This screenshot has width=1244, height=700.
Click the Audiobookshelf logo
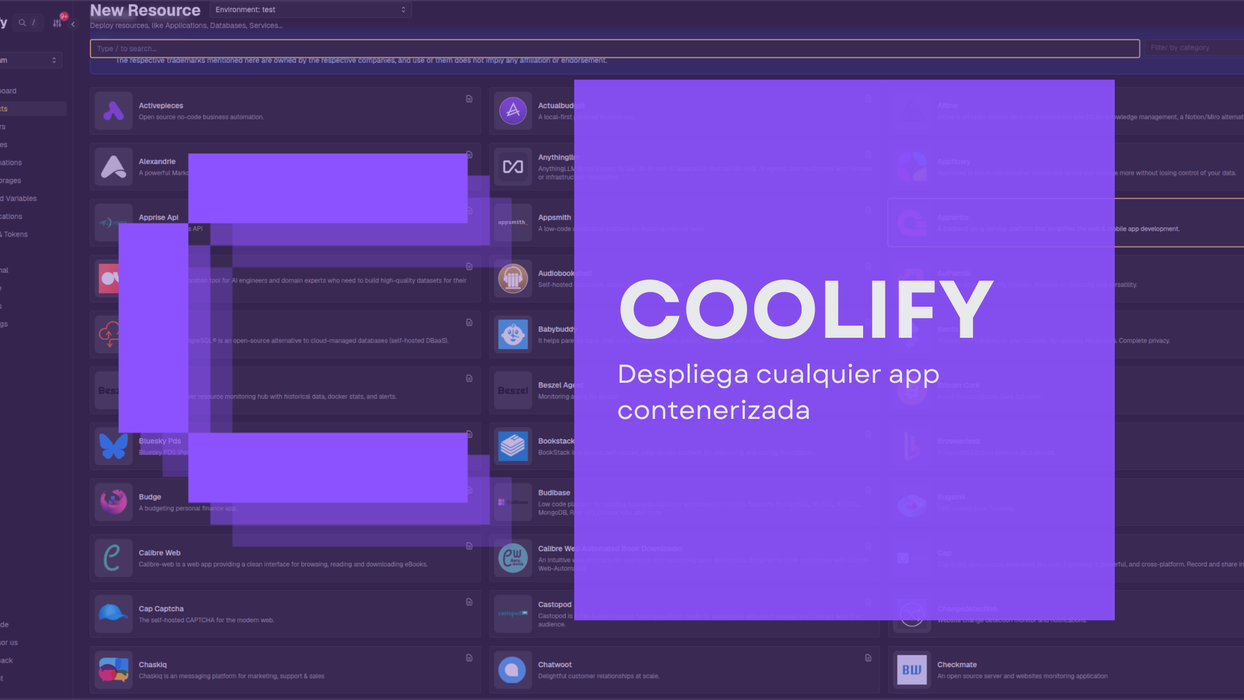pyautogui.click(x=513, y=279)
